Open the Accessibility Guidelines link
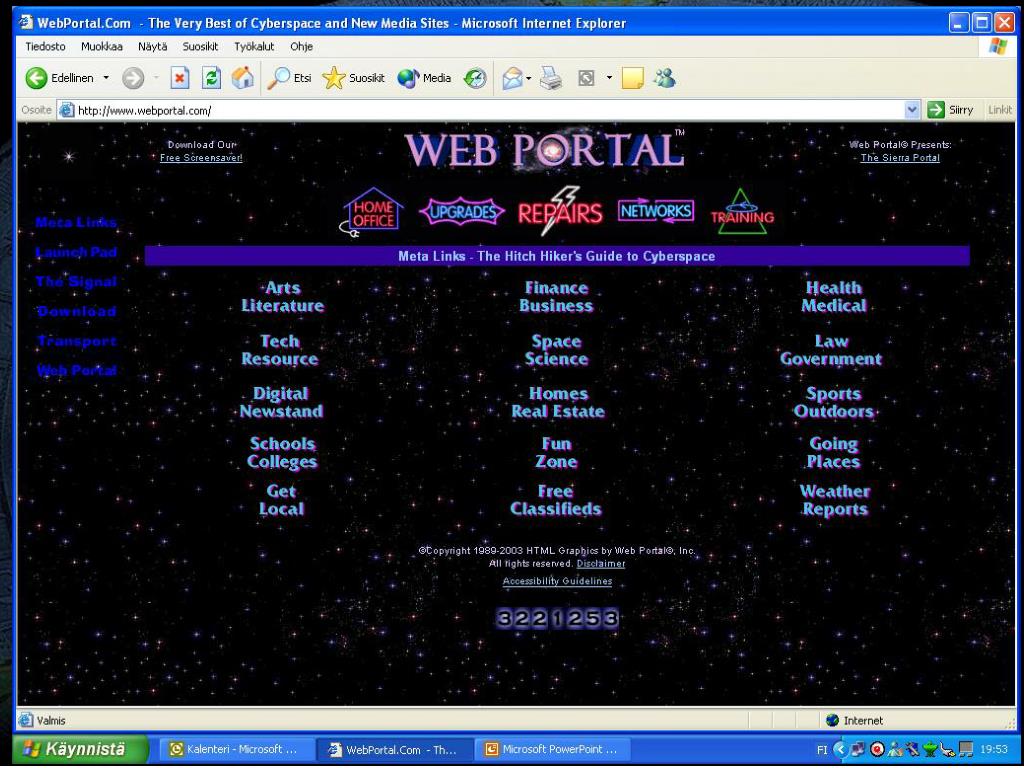This screenshot has width=1024, height=768. (557, 581)
